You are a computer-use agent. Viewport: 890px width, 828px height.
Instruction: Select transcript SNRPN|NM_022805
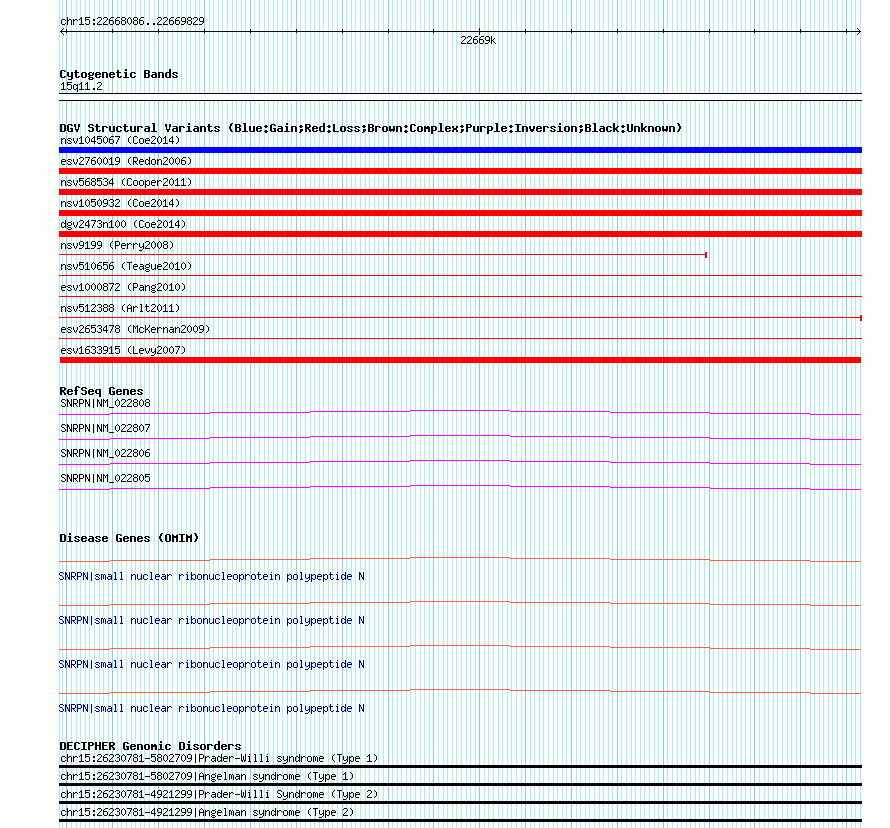[106, 478]
